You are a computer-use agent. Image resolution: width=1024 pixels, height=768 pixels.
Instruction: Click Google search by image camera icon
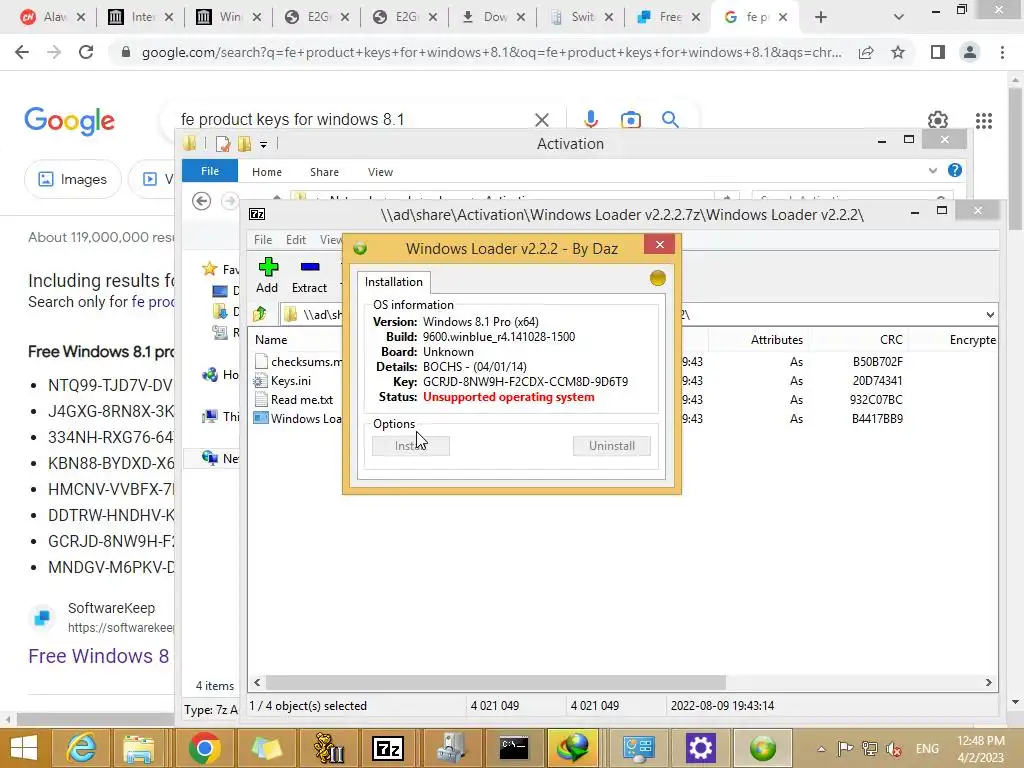630,120
